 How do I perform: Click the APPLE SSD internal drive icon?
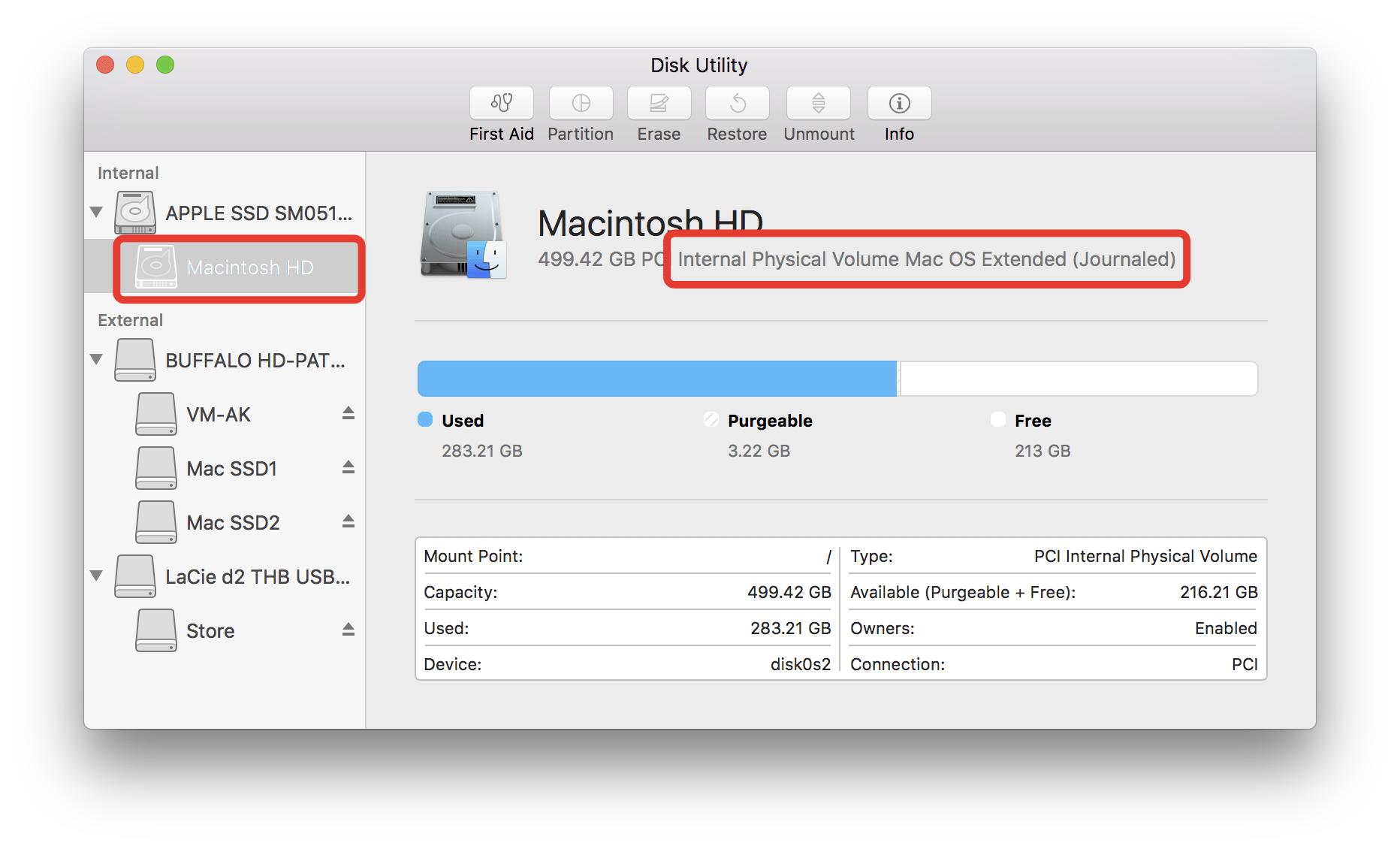coord(135,213)
